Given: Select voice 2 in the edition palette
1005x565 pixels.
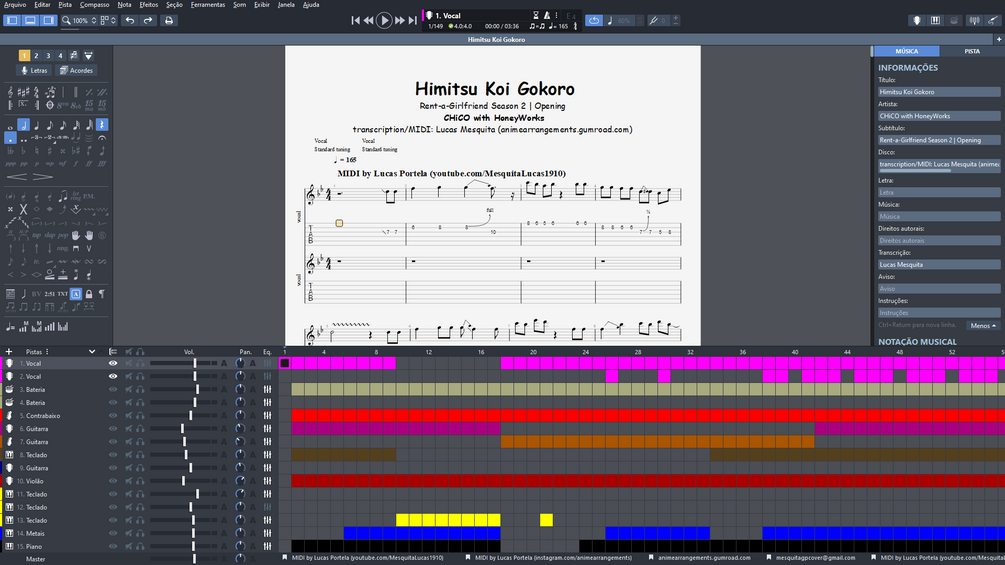Looking at the screenshot, I should [x=36, y=56].
